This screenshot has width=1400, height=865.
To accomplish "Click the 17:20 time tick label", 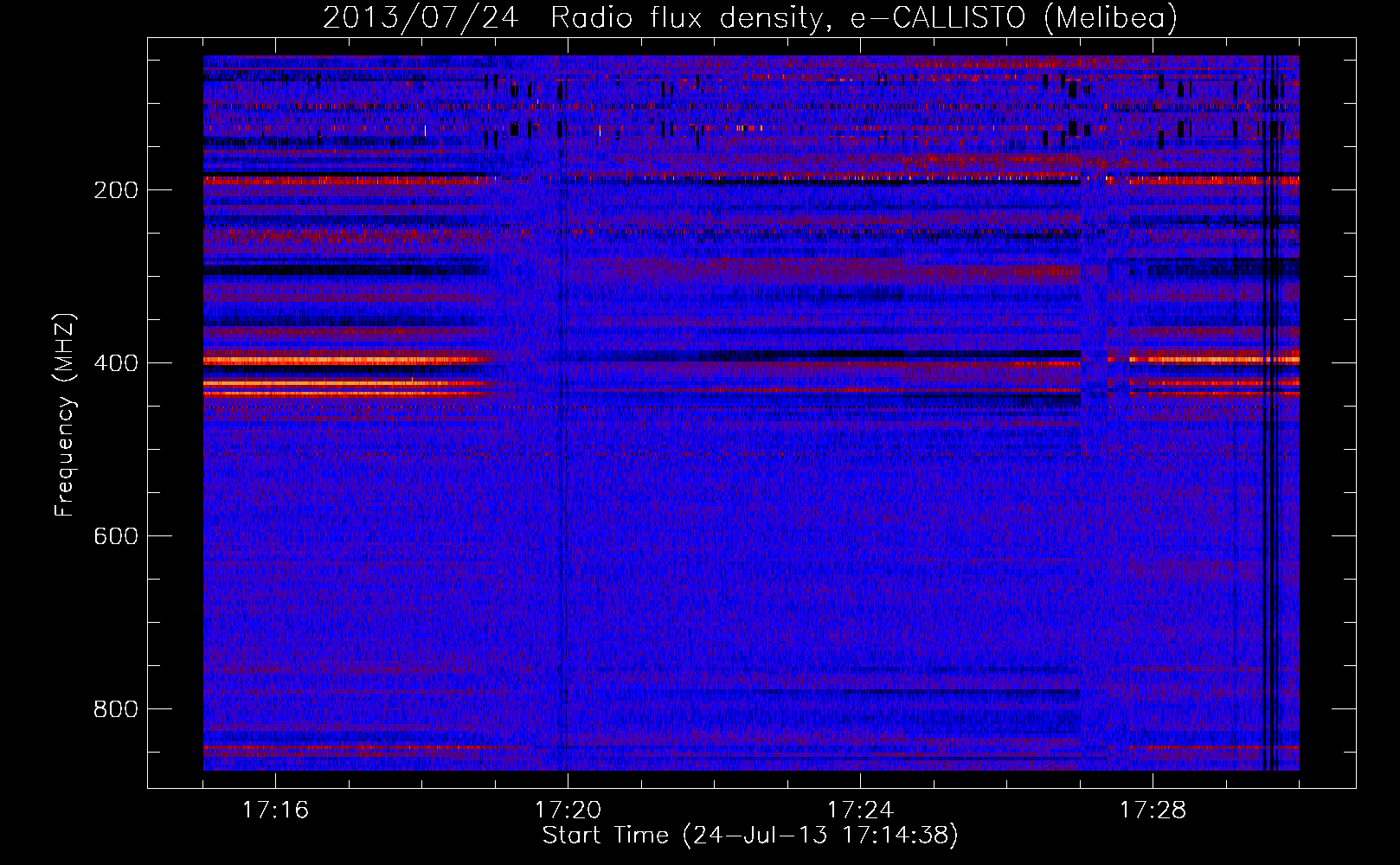I will pos(568,810).
